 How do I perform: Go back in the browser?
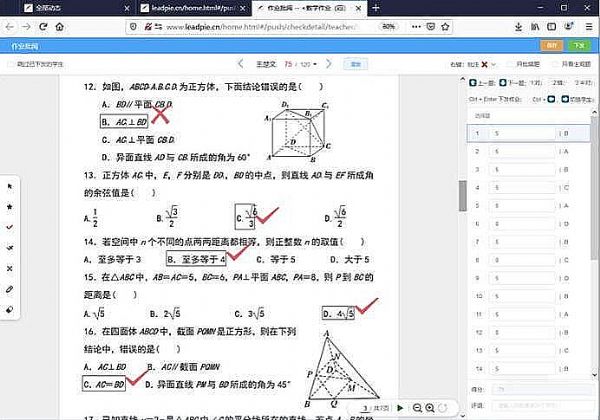coord(10,27)
